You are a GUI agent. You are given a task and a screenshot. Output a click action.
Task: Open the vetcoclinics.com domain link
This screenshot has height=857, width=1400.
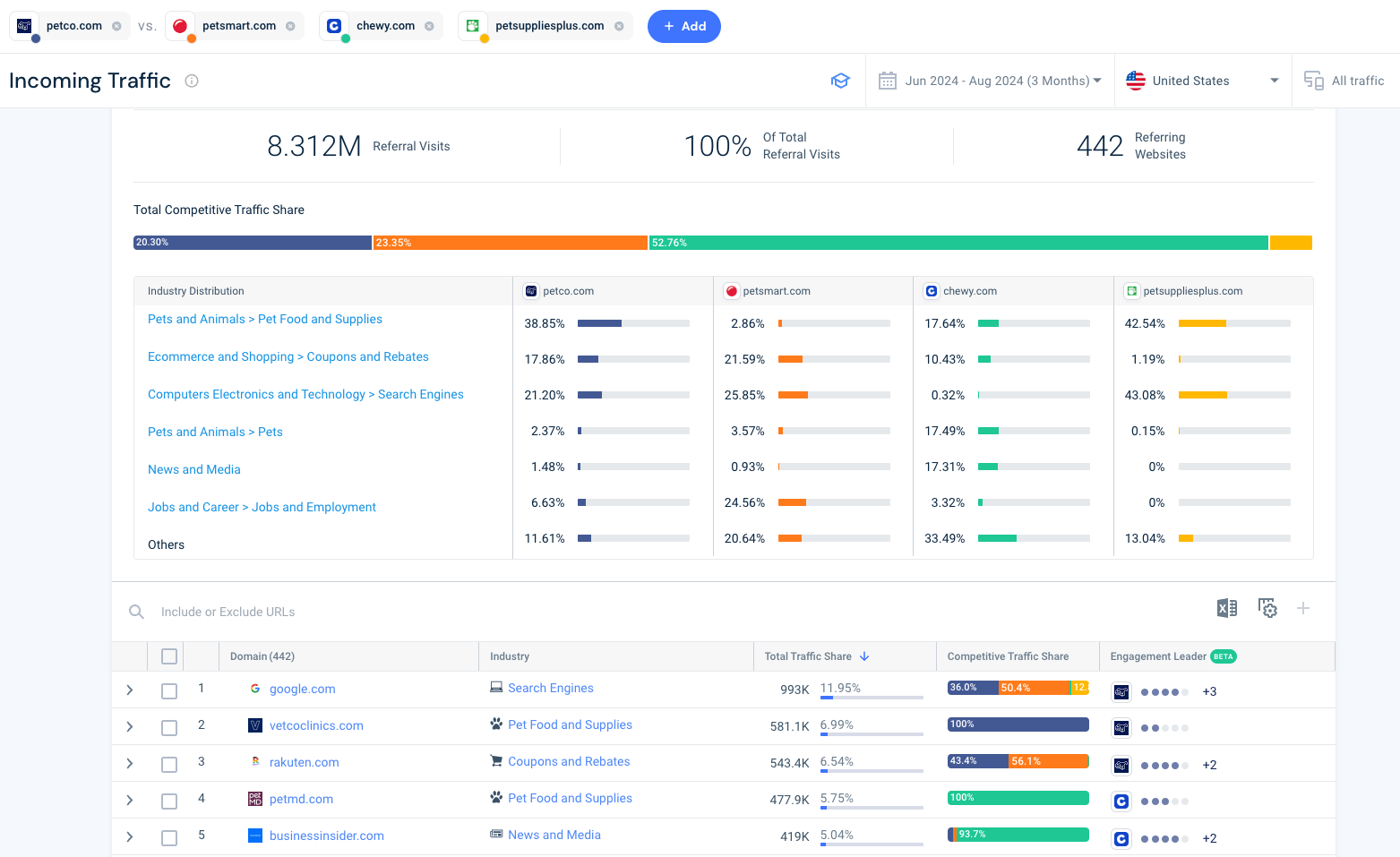[x=316, y=725]
